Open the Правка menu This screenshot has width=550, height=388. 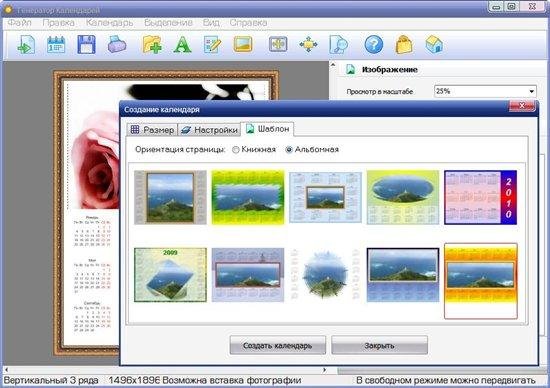(58, 23)
